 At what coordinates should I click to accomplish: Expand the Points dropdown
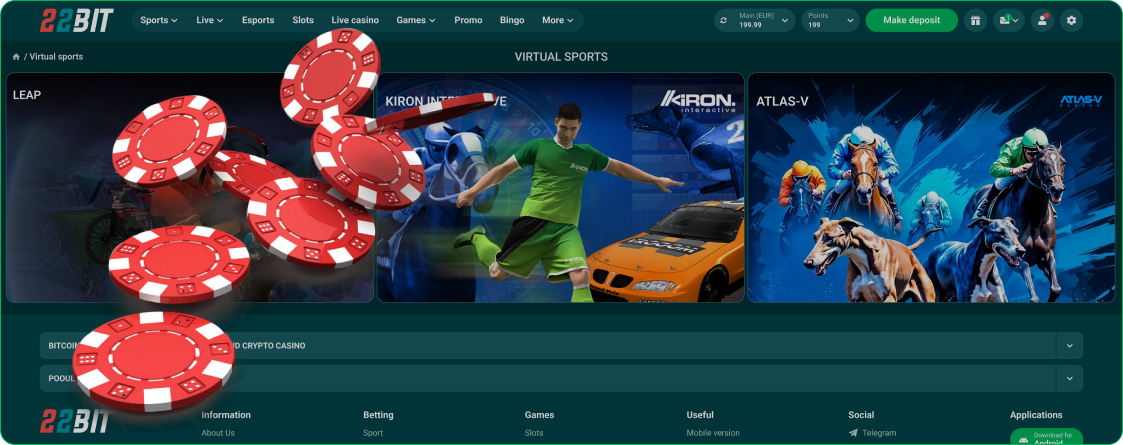[850, 20]
